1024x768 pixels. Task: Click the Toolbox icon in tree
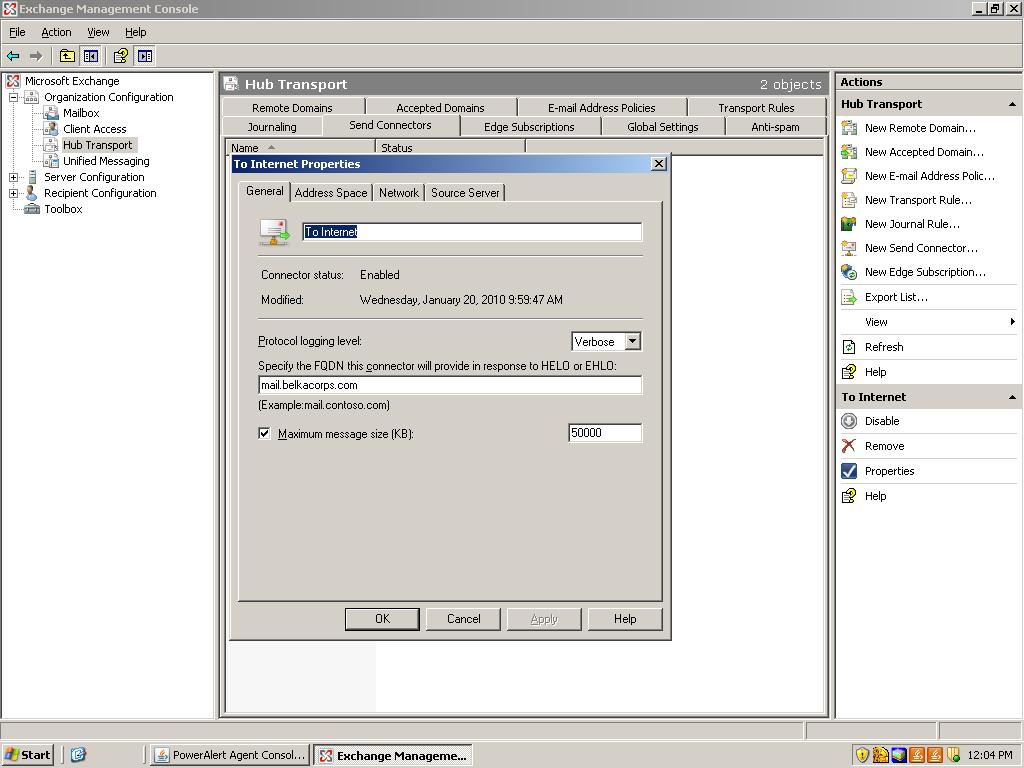31,209
